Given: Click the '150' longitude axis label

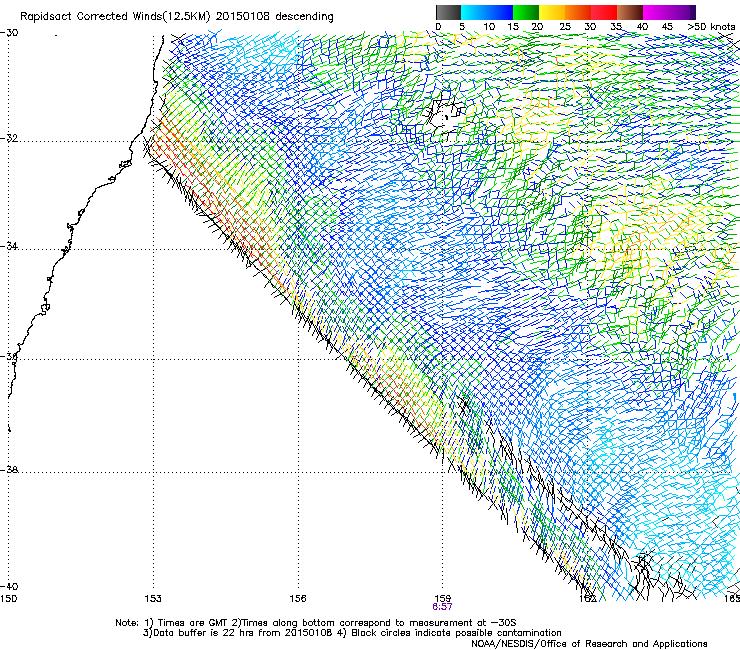Looking at the screenshot, I should (8, 599).
